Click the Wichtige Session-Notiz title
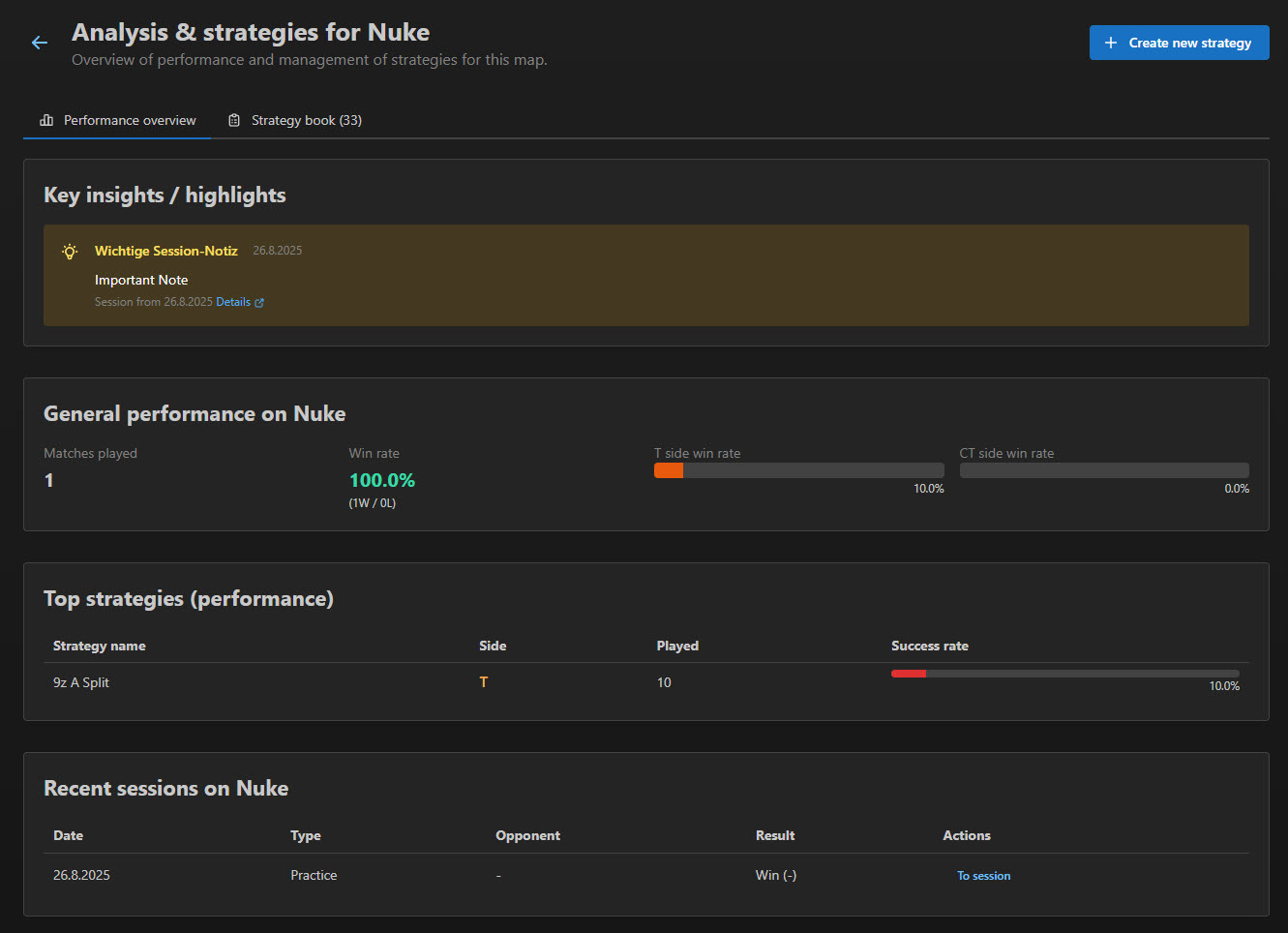 [165, 251]
